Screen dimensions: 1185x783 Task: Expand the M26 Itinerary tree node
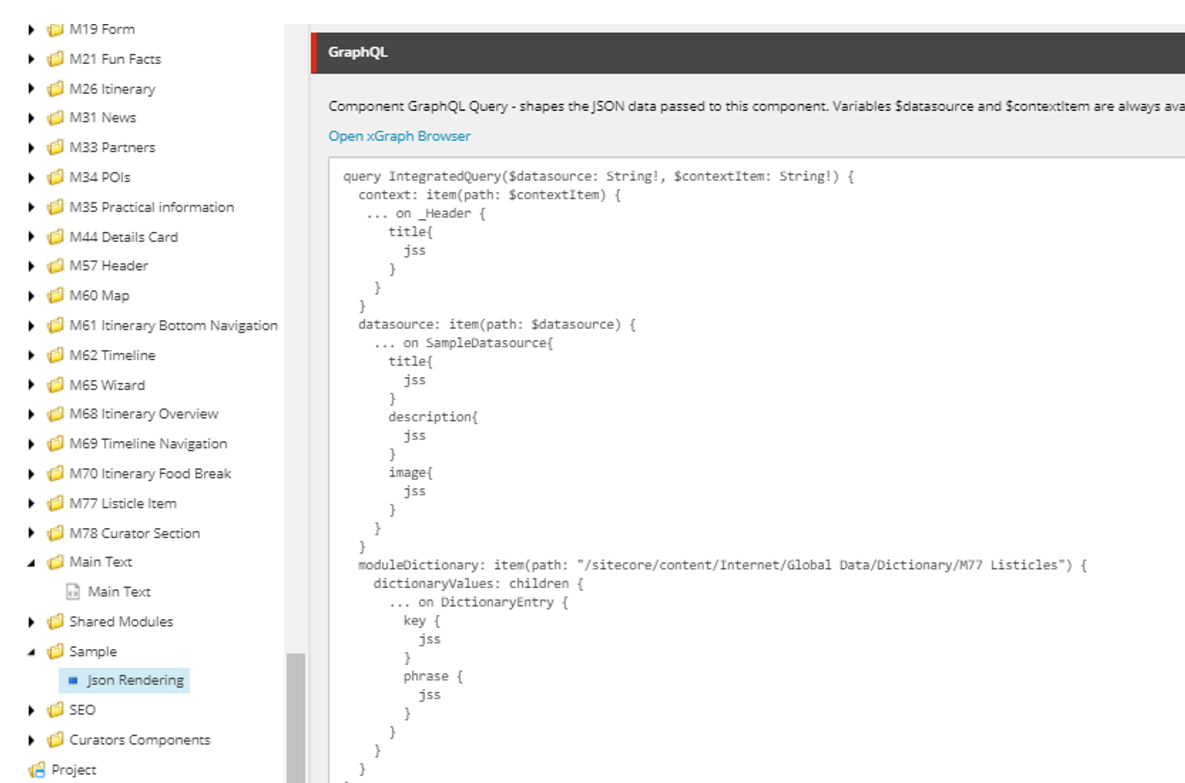point(32,89)
